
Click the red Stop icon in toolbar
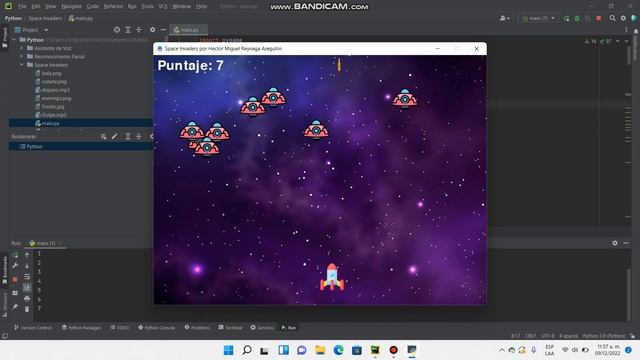point(599,18)
